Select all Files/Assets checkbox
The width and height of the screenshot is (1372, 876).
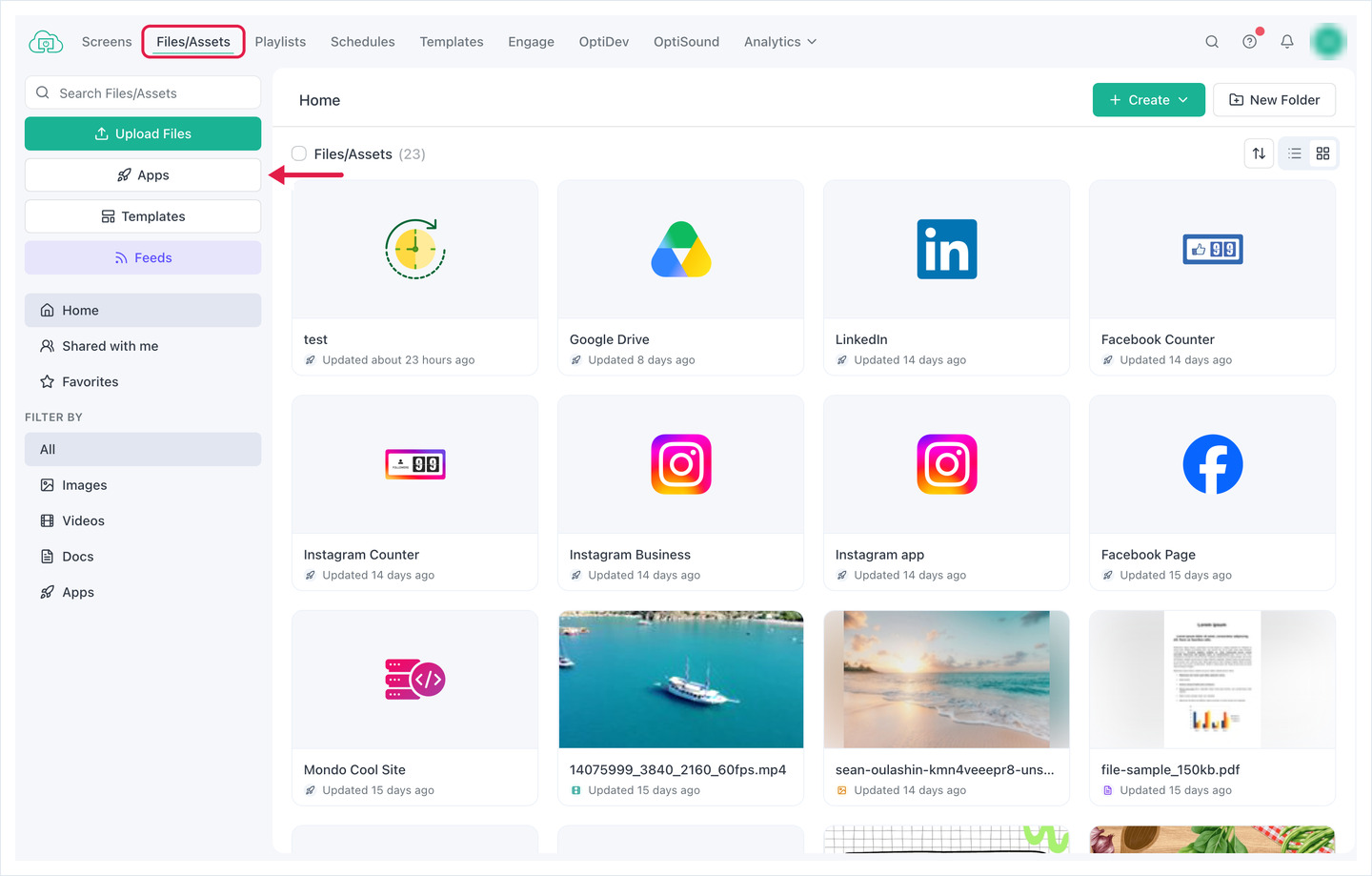pyautogui.click(x=299, y=153)
